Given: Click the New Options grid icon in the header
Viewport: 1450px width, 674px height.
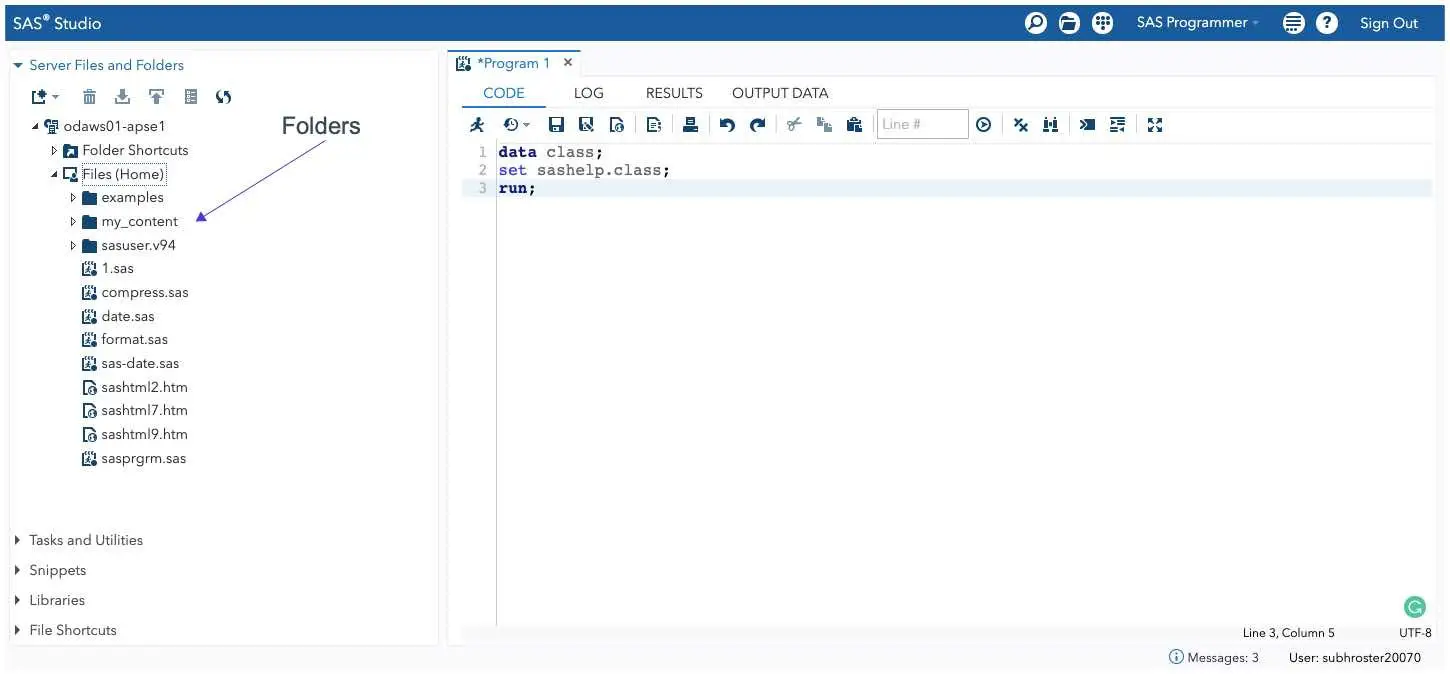Looking at the screenshot, I should tap(1102, 23).
